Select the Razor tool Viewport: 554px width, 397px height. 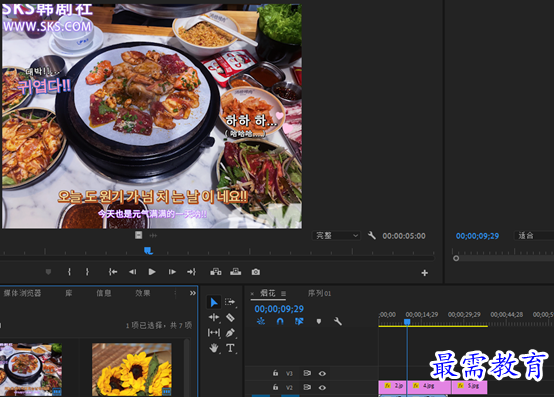(x=230, y=318)
